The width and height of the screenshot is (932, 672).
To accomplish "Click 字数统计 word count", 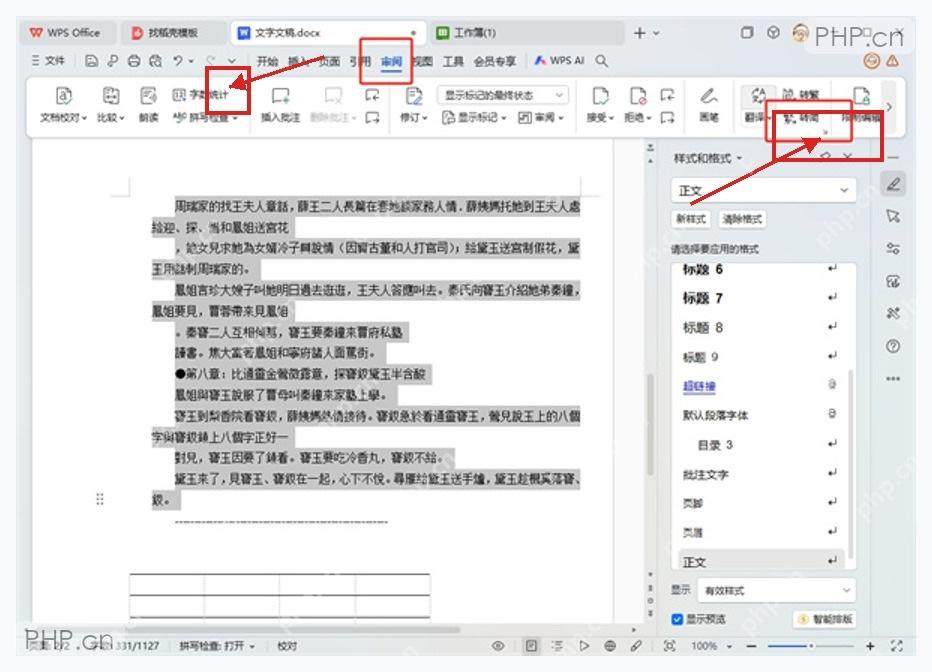I will tap(201, 95).
